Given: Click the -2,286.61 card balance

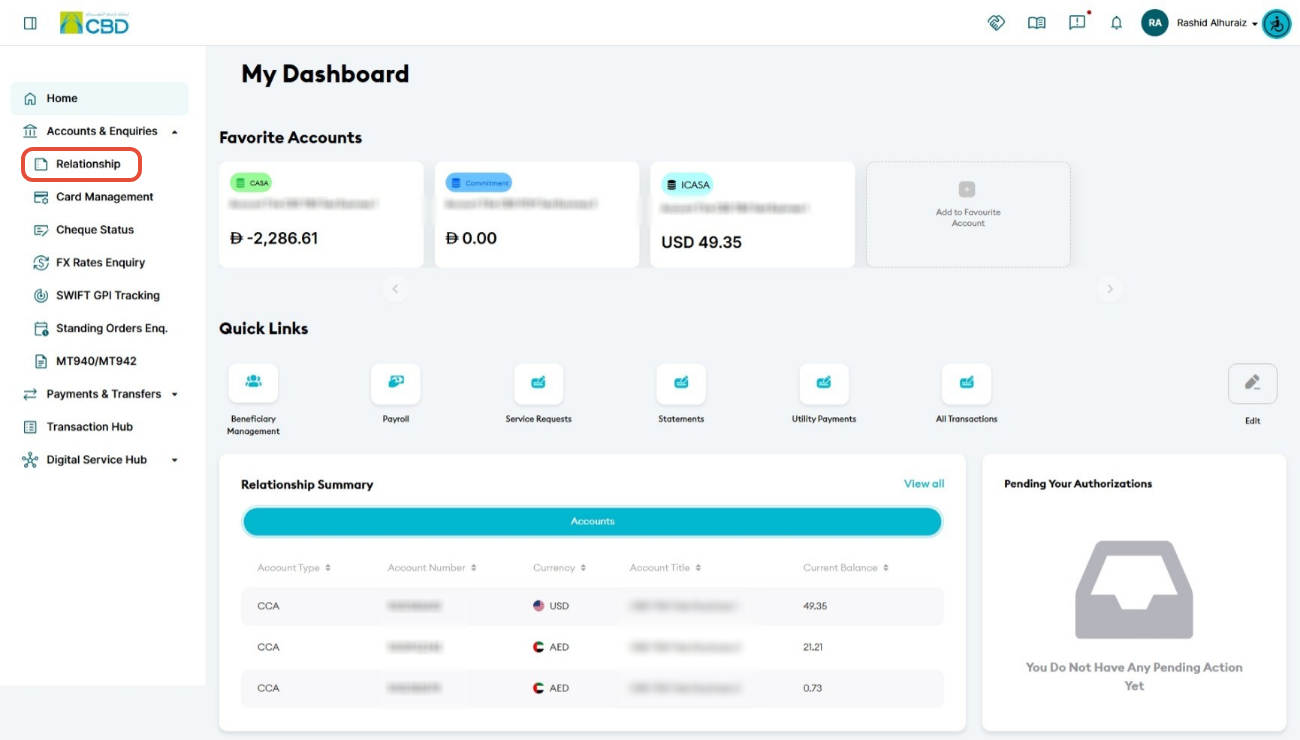Looking at the screenshot, I should 274,239.
